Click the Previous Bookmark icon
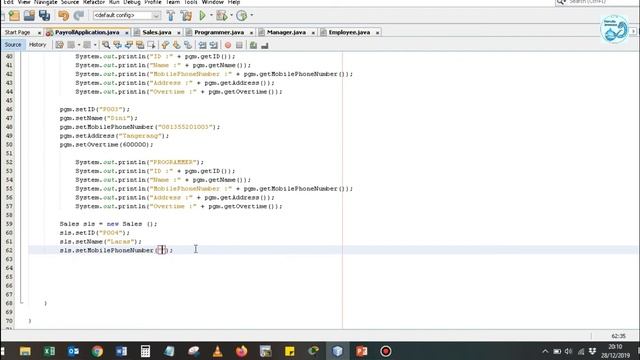Screen dimensions: 640x360 click(x=165, y=45)
